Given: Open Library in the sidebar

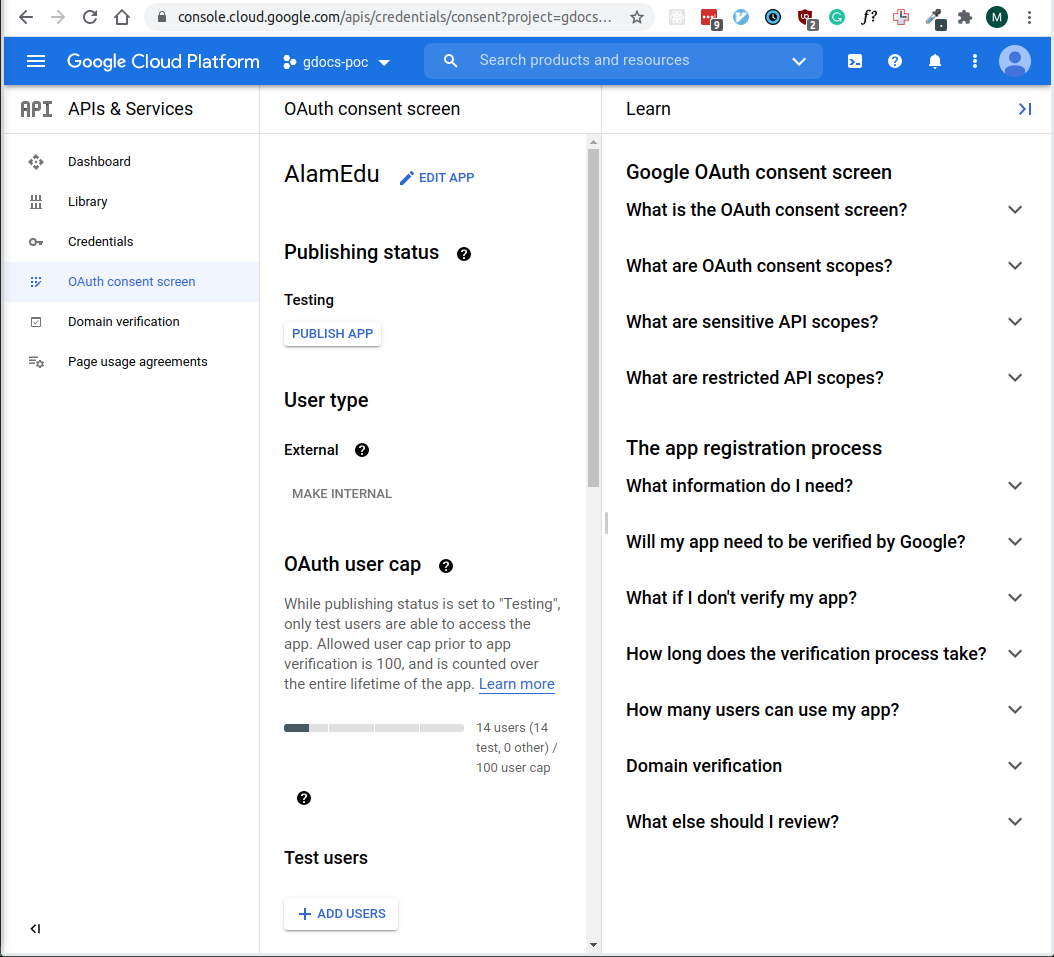Looking at the screenshot, I should coord(131,202).
